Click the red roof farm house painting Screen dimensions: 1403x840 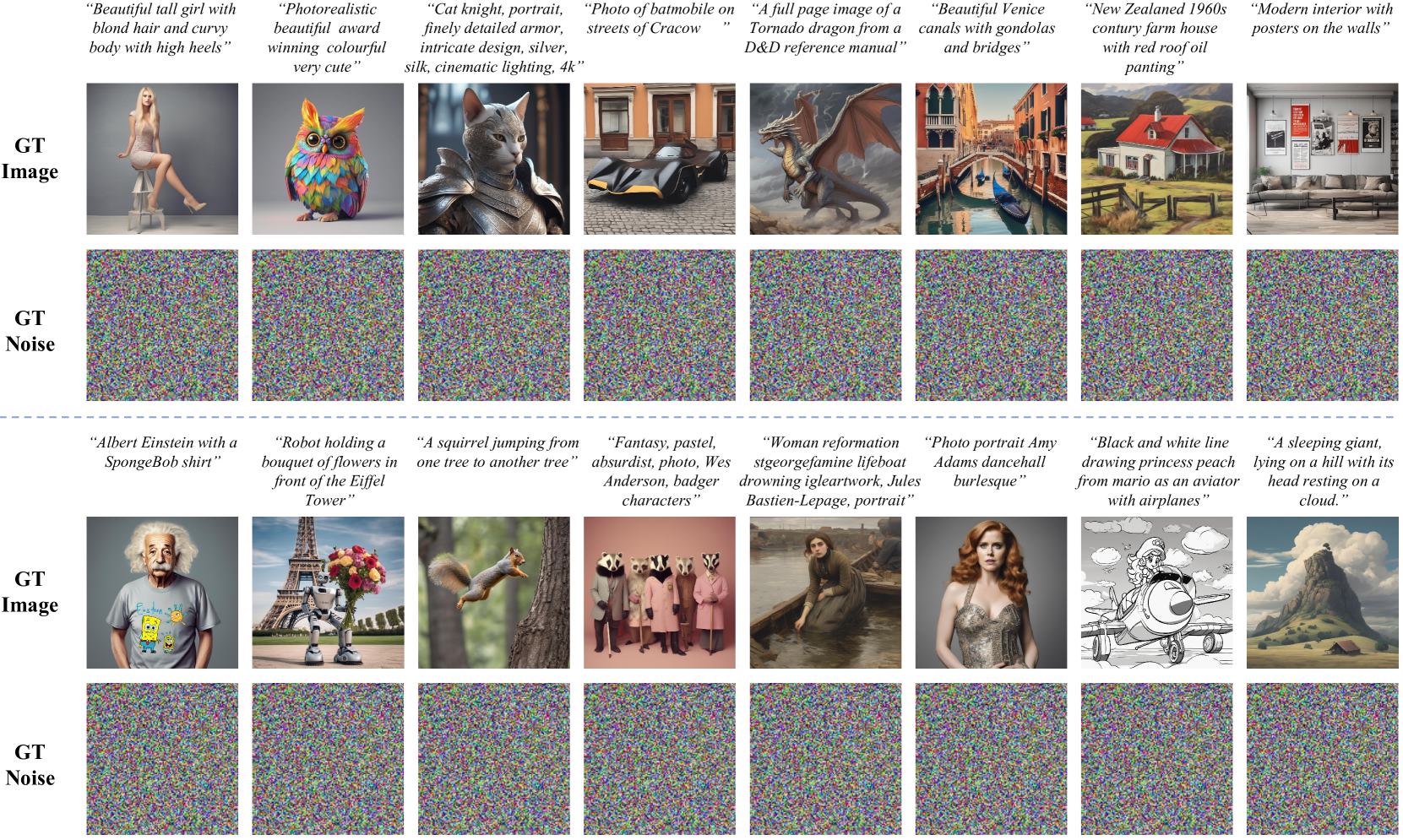click(1157, 159)
